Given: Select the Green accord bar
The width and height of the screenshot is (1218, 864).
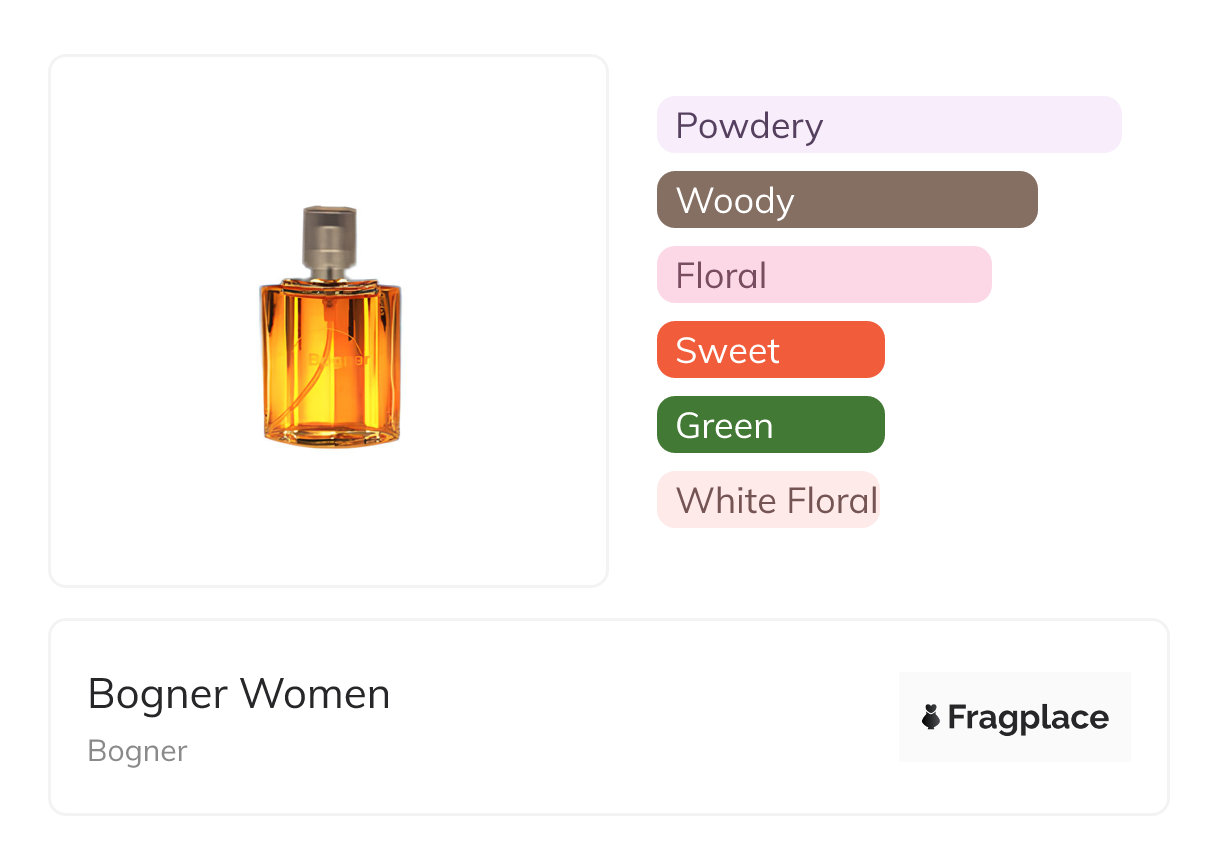Looking at the screenshot, I should click(770, 425).
